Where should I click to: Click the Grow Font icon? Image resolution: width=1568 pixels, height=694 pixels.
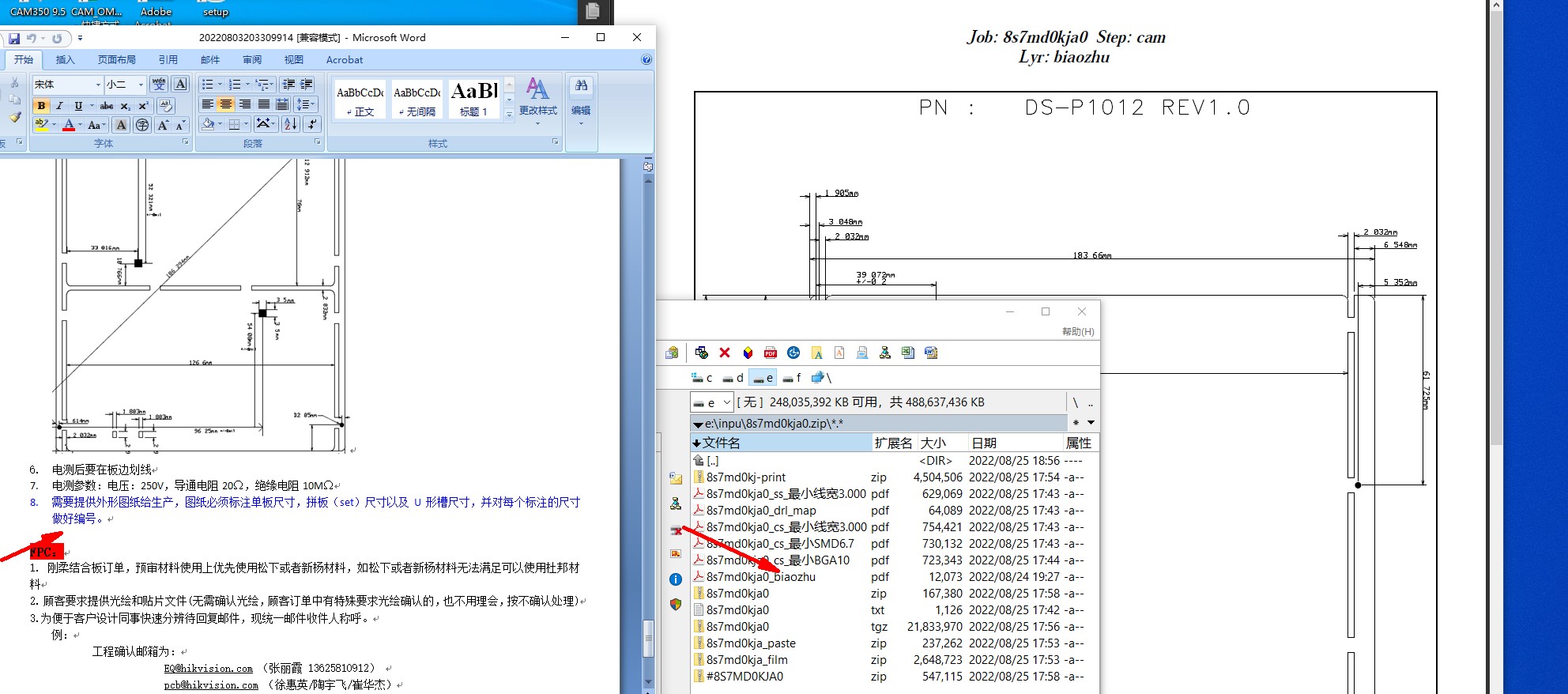click(x=163, y=125)
